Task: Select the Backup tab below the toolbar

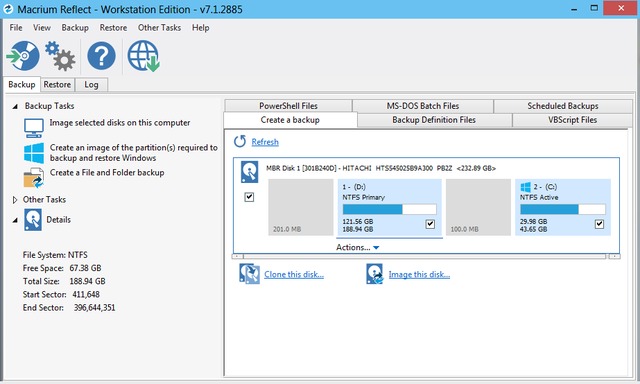Action: coord(22,84)
